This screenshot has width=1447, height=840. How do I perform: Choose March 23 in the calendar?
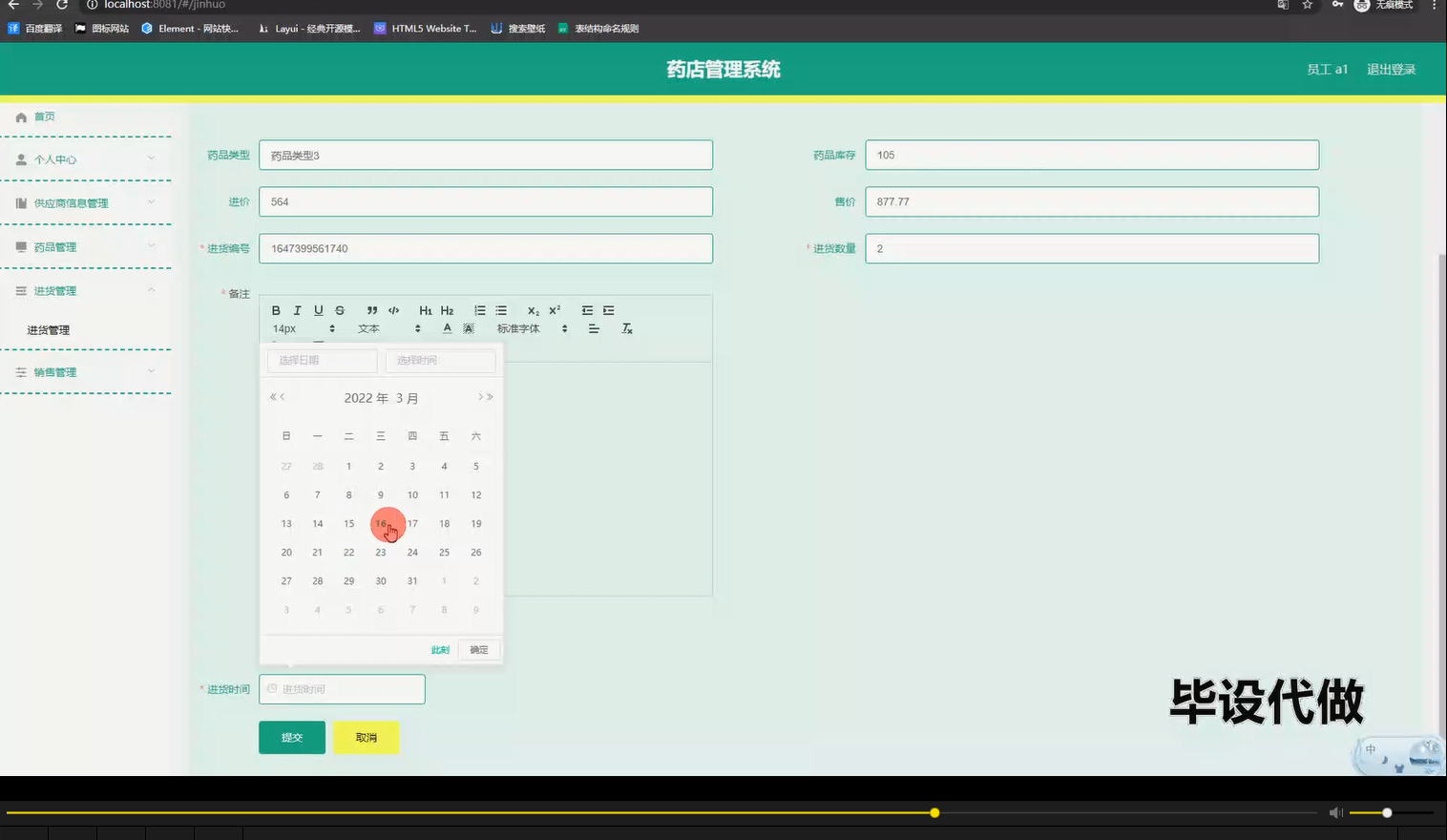click(x=381, y=552)
